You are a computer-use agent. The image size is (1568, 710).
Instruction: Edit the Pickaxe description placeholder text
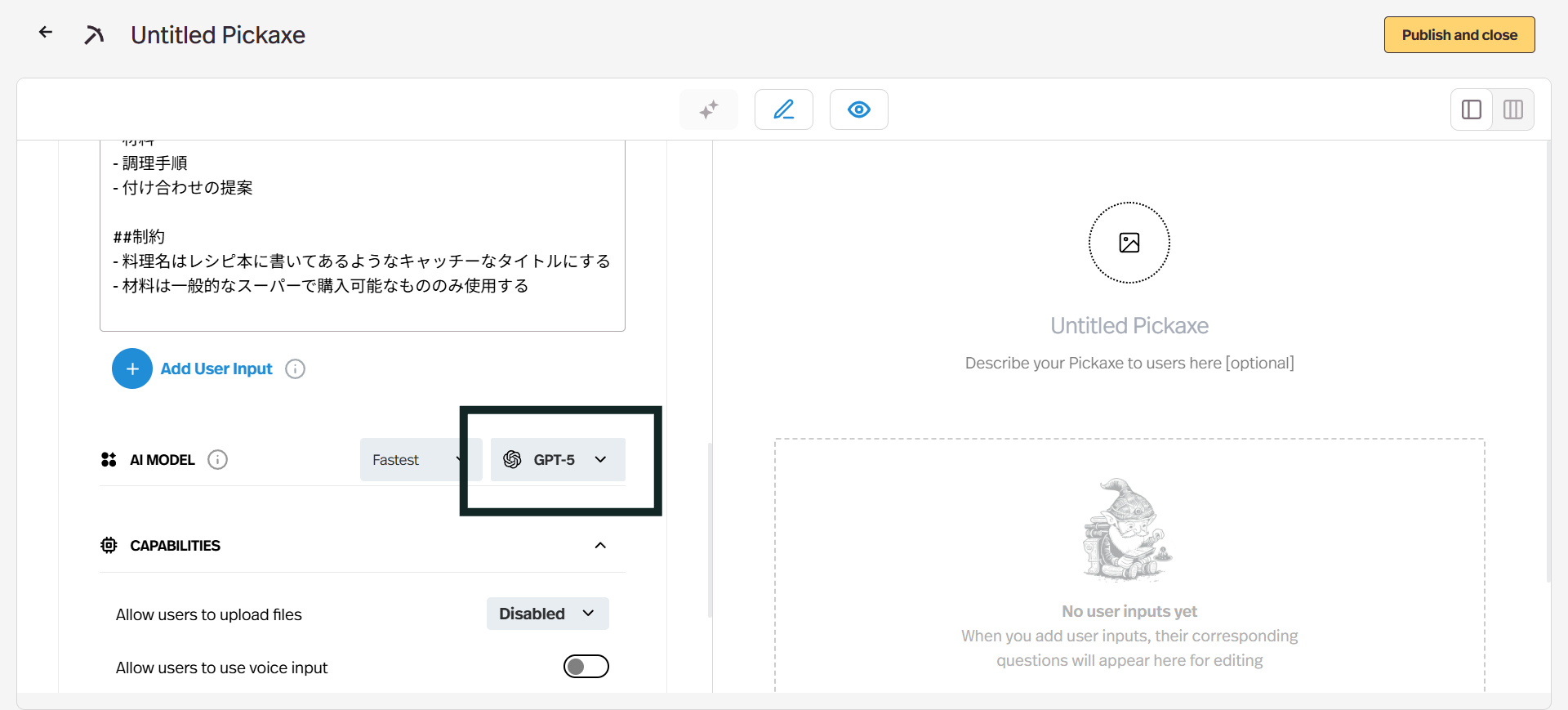click(1129, 363)
